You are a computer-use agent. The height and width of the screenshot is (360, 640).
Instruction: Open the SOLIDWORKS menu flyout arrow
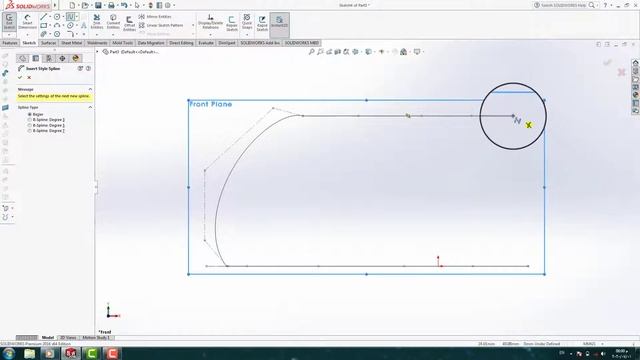pyautogui.click(x=55, y=5)
